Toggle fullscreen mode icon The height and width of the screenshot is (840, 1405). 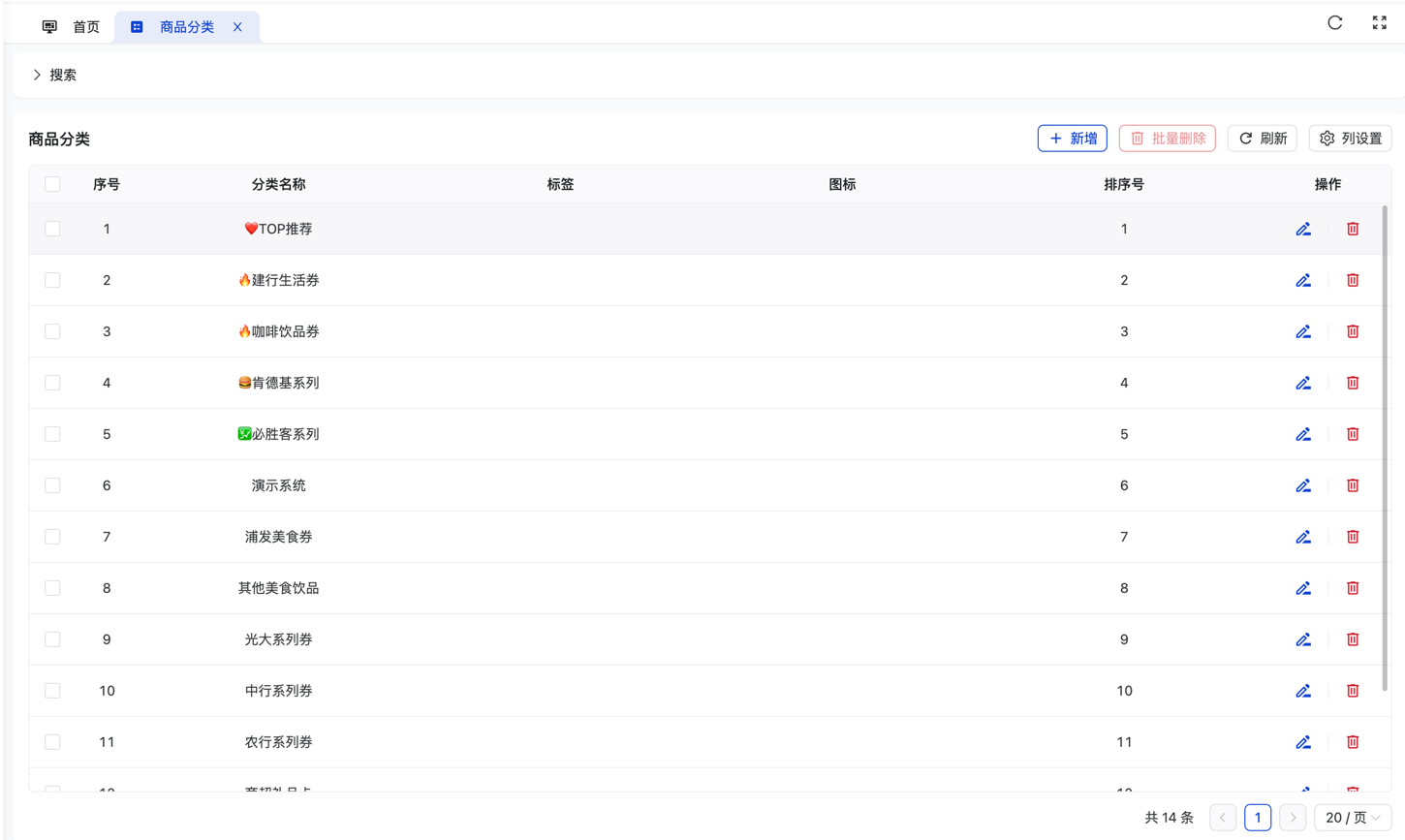(1379, 23)
